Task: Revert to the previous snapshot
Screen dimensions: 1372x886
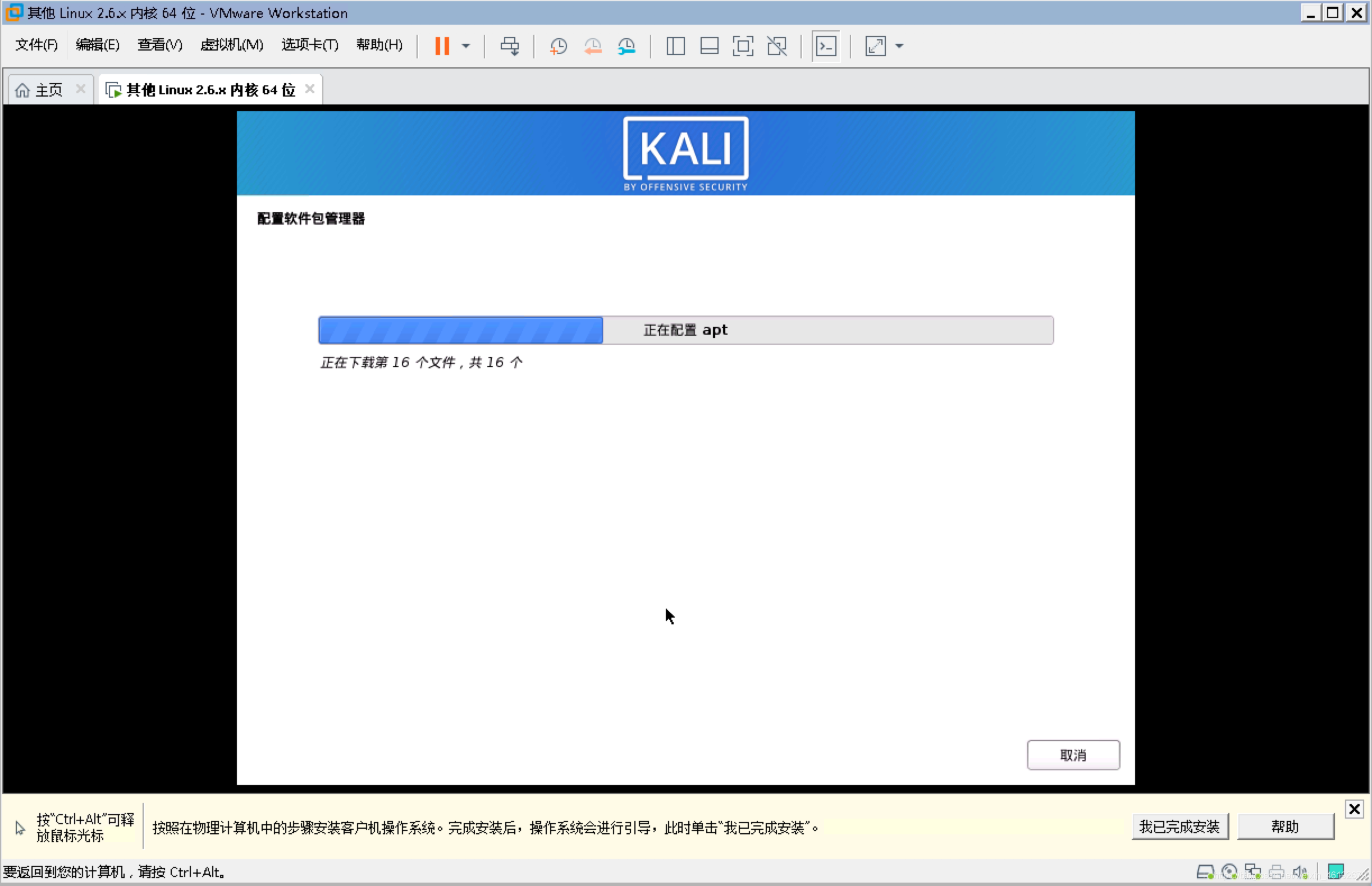Action: [592, 46]
